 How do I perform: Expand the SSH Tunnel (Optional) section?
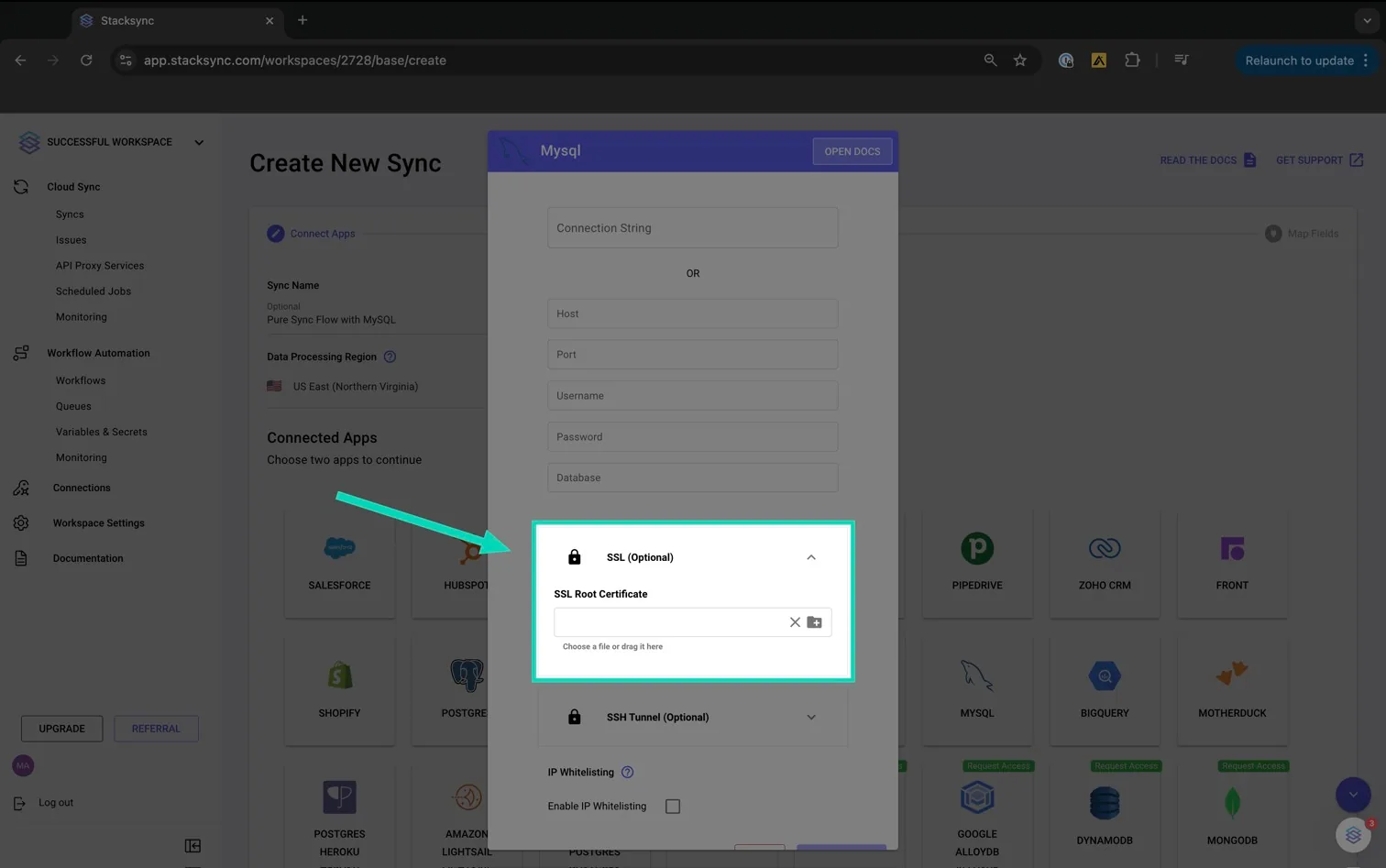[x=811, y=717]
